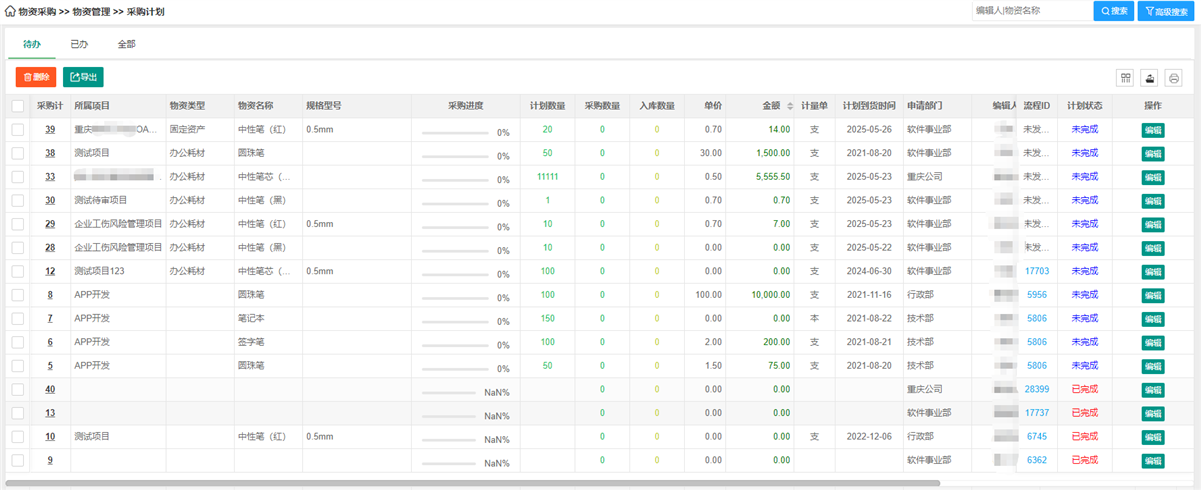Image resolution: width=1201 pixels, height=490 pixels.
Task: Open purchase plan number 12 link
Action: tap(50, 271)
